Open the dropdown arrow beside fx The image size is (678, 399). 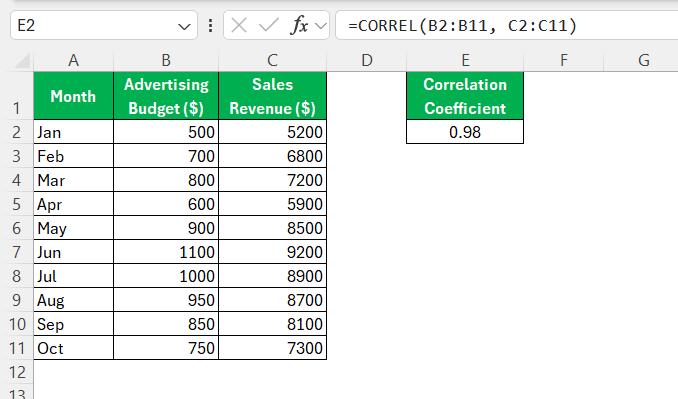320,26
